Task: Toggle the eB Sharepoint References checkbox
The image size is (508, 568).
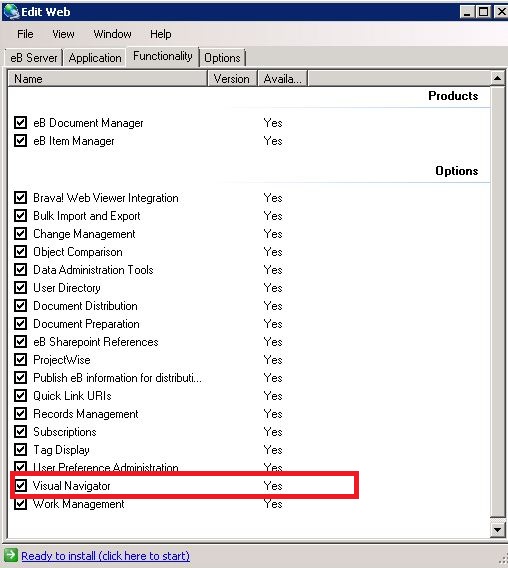Action: (21, 342)
